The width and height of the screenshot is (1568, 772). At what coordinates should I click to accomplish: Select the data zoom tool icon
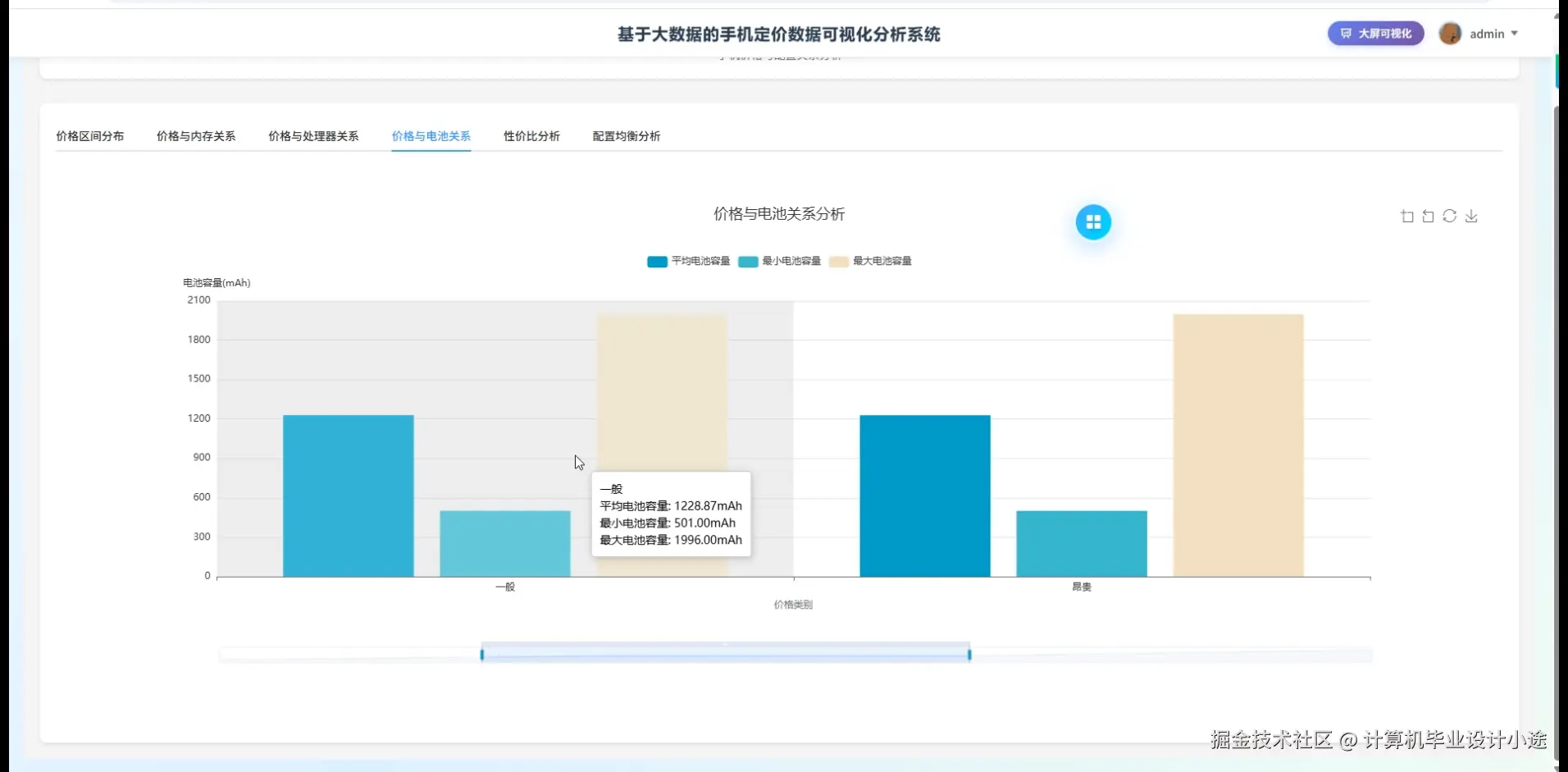[x=1406, y=216]
